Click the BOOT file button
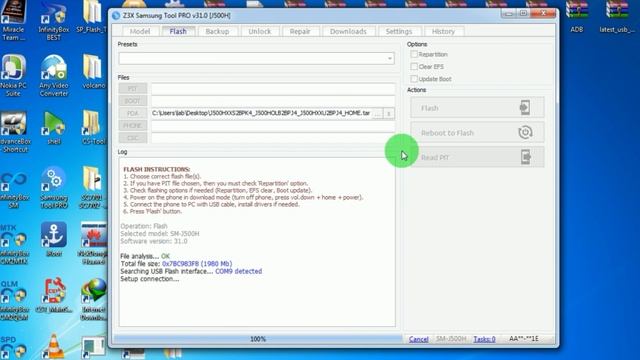 [x=133, y=101]
